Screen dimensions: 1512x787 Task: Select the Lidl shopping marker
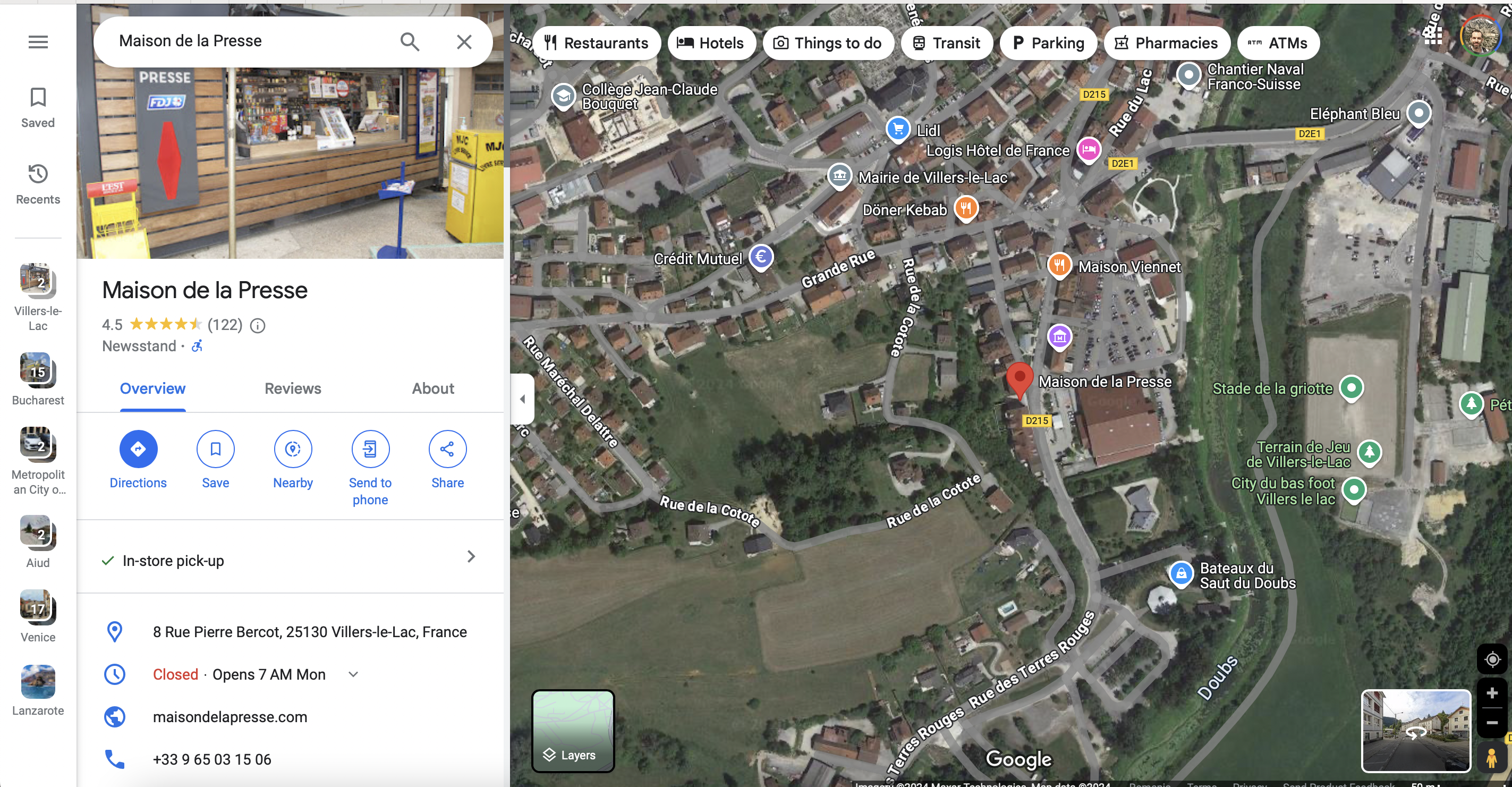pos(898,129)
